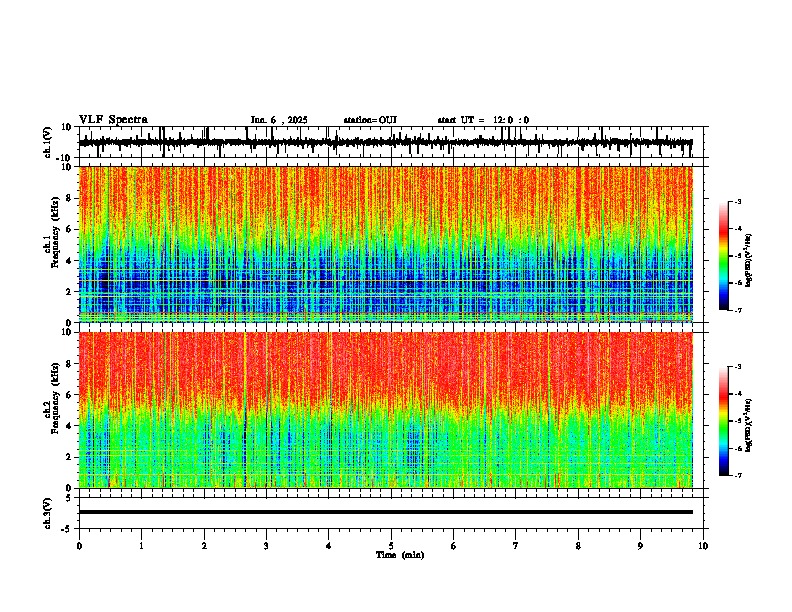Click the ch.1 color bar log(PSD) label
Viewport: 792px width, 612px height.
[749, 261]
